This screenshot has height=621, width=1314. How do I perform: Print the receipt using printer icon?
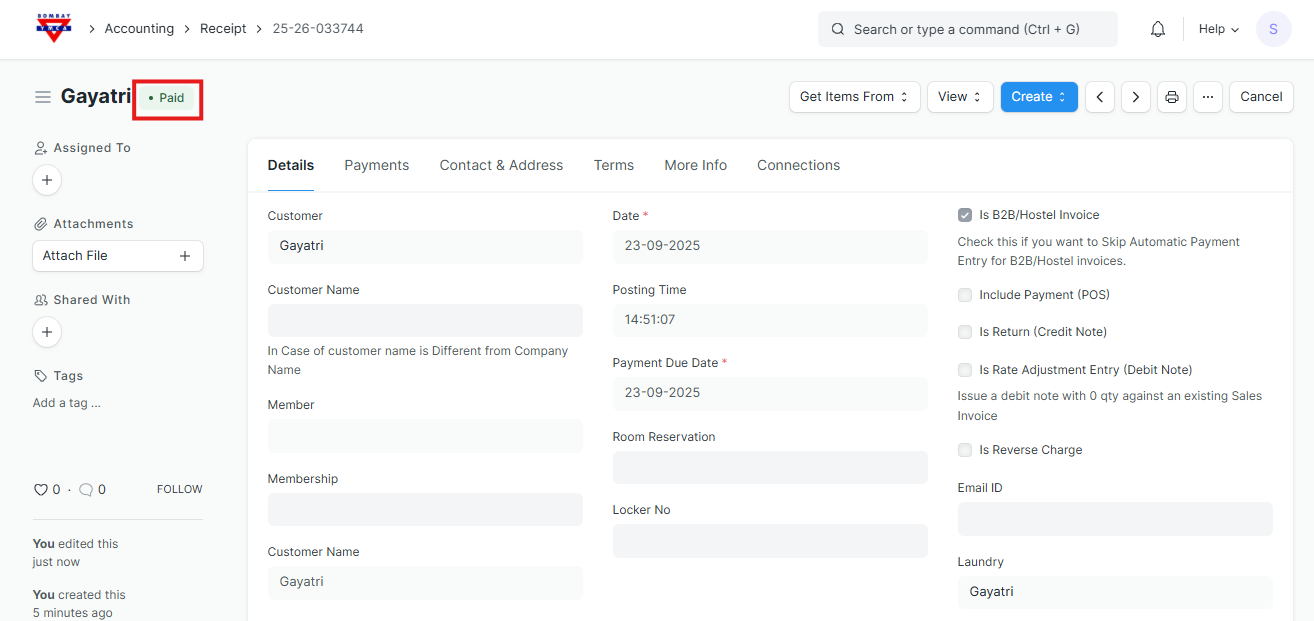(1172, 97)
